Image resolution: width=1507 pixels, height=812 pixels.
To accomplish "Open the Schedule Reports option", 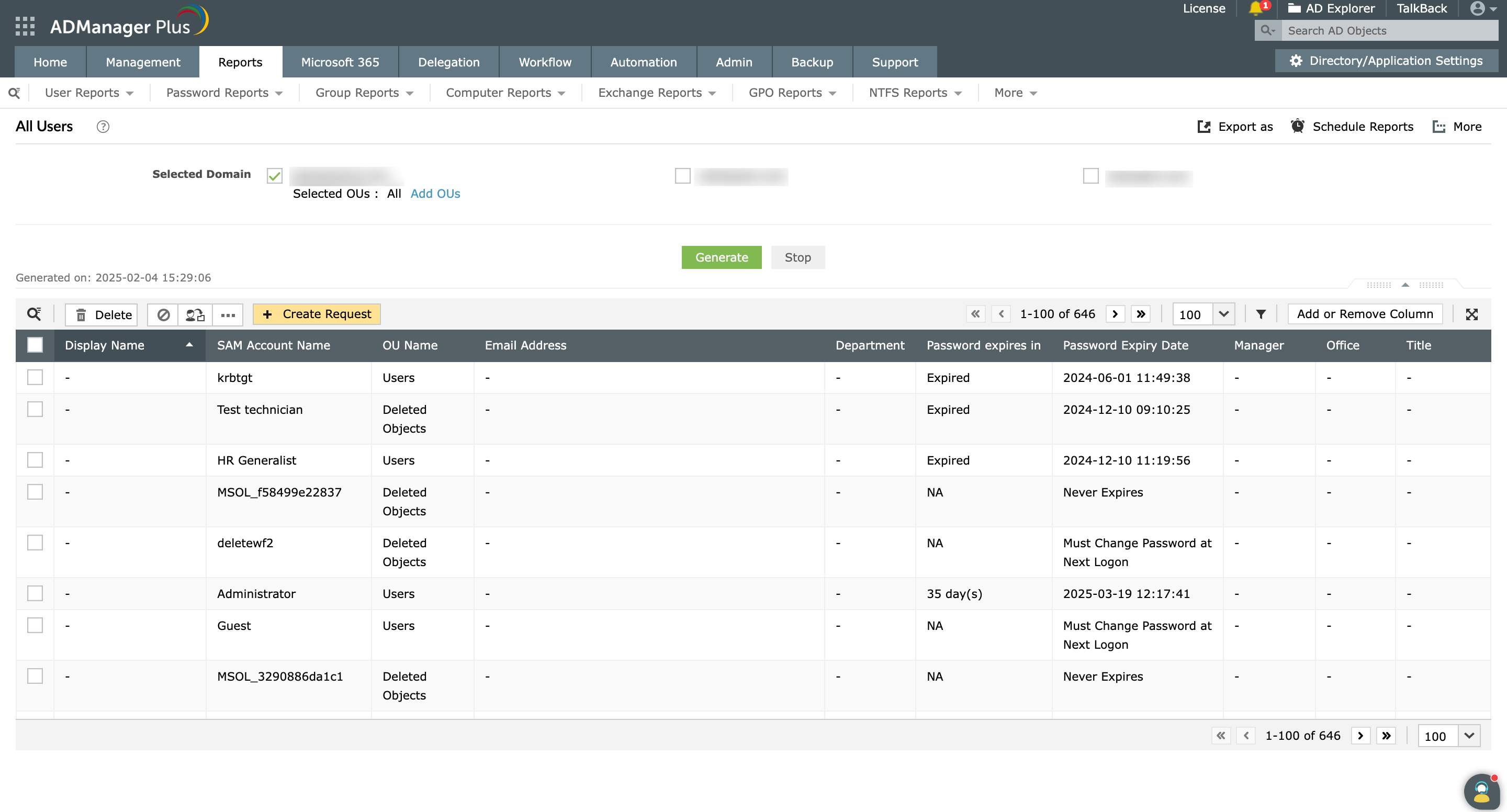I will [1352, 127].
